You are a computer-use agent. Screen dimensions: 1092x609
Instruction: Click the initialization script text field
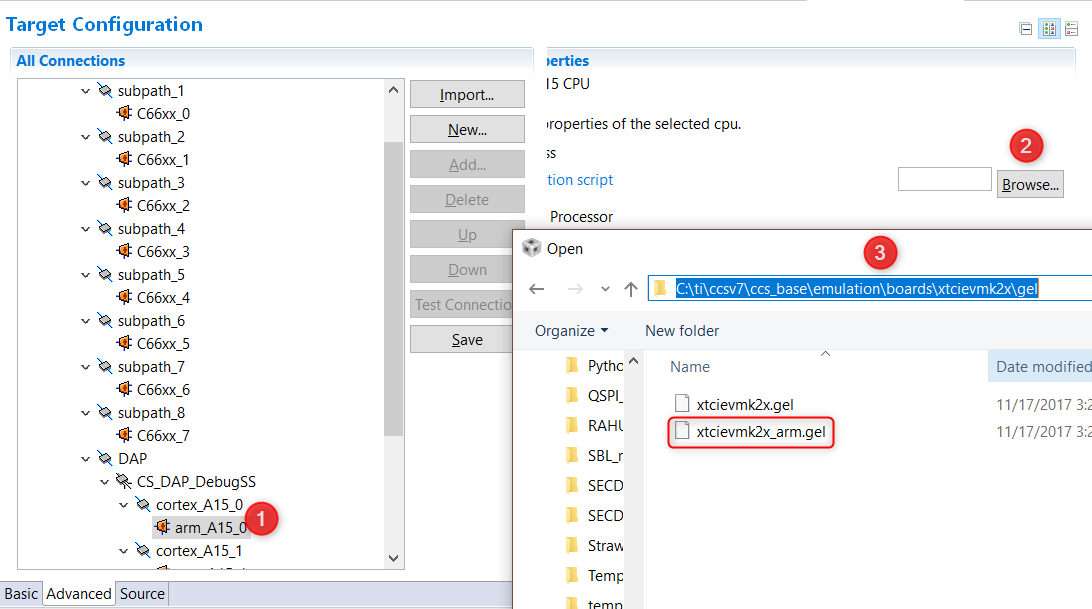coord(944,180)
